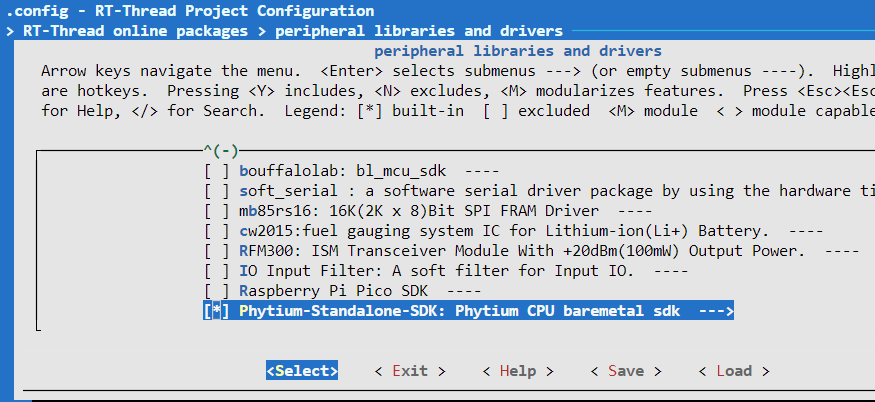Screen dimensions: 875x402
Task: Open the Phytium-Standalone-SDK submenu arrow
Action: [x=715, y=311]
